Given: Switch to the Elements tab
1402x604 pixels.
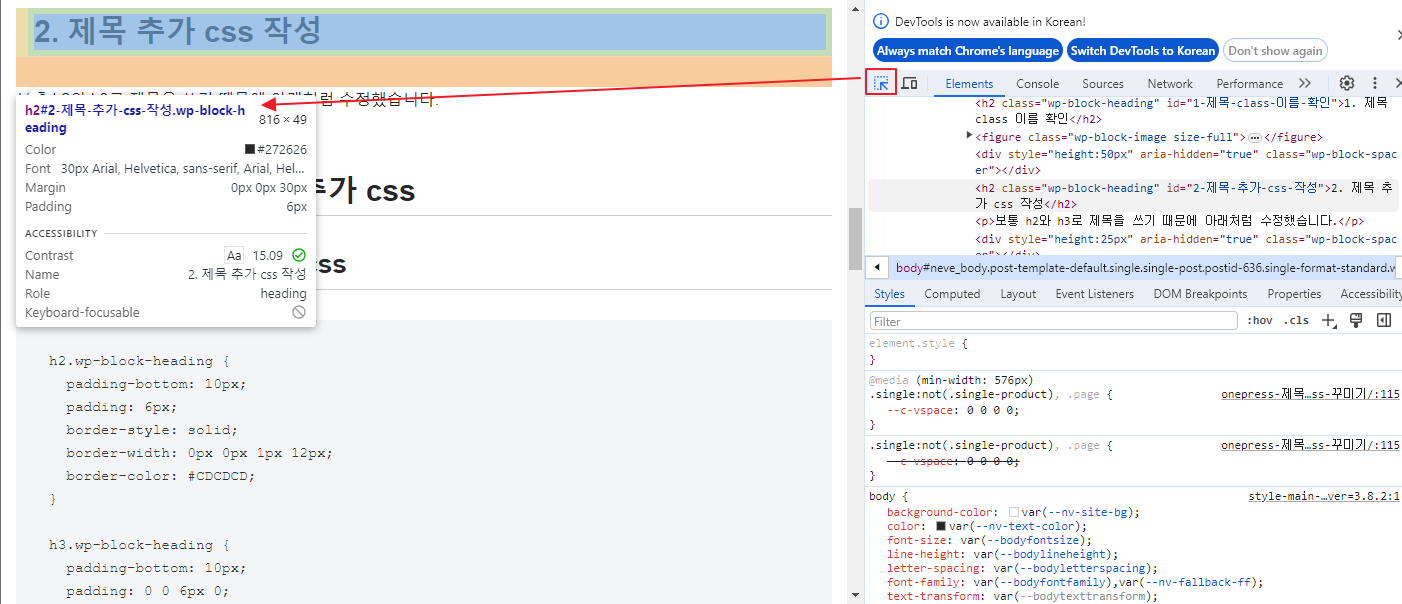Looking at the screenshot, I should pyautogui.click(x=969, y=84).
